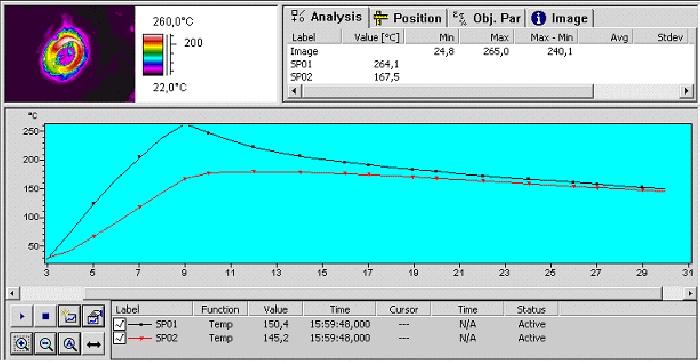Click left arrow of analysis table scrollbar

coord(294,91)
